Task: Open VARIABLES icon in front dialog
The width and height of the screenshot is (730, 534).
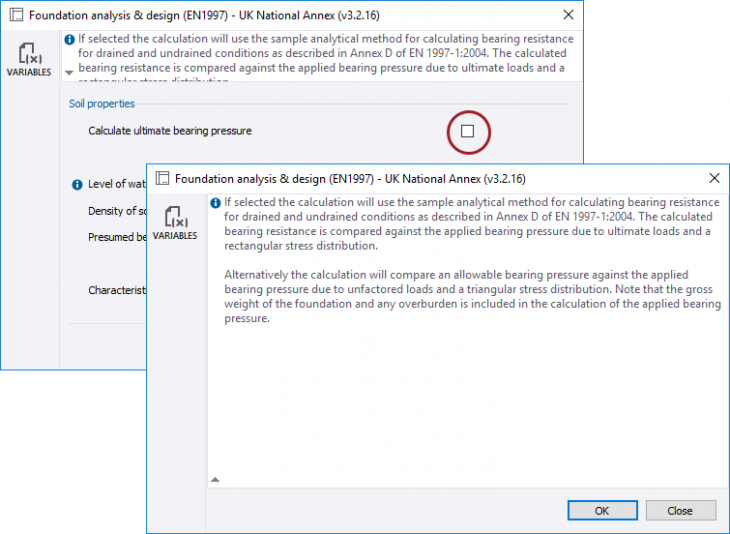Action: coord(175,223)
